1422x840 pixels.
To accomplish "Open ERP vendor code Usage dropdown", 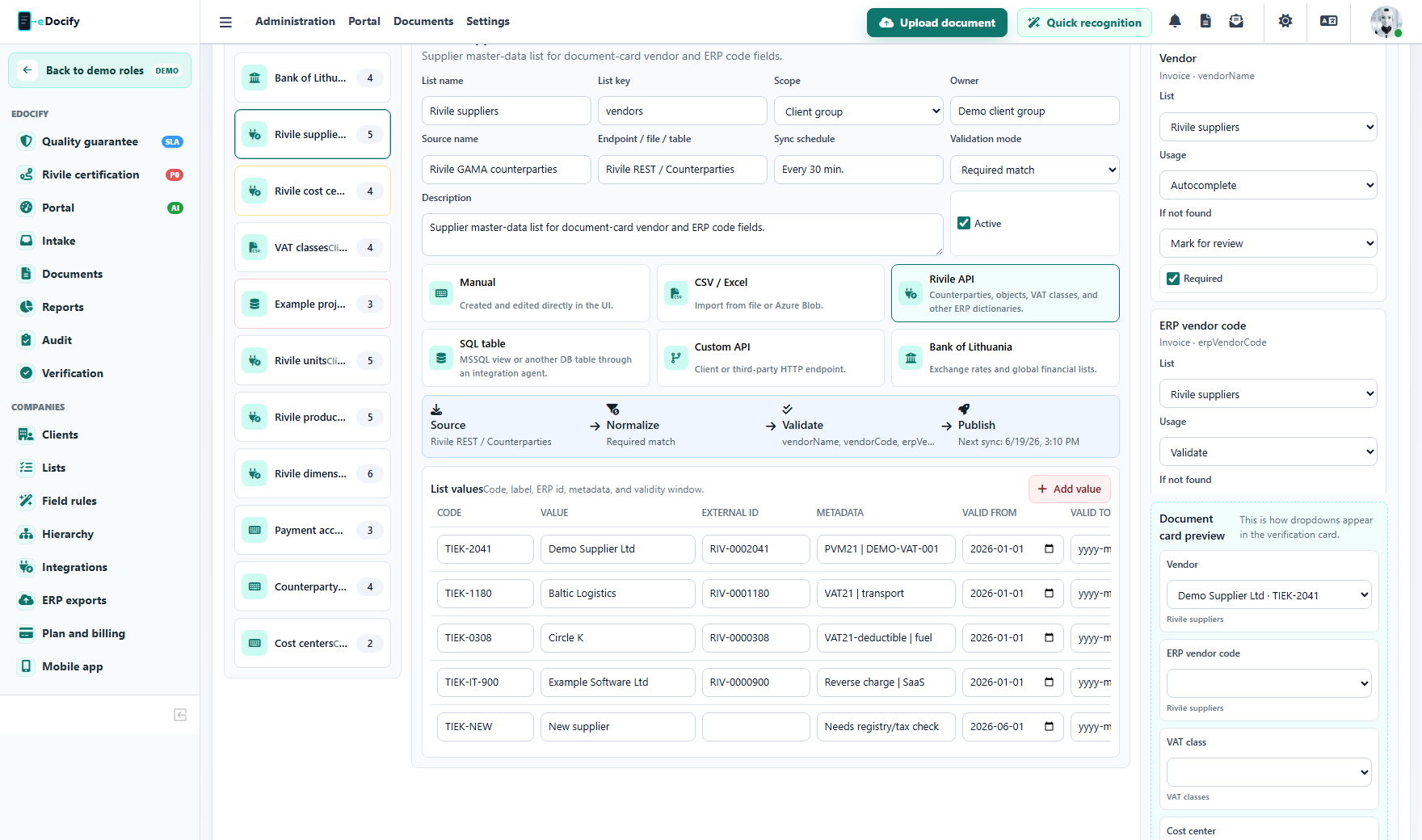I will 1268,452.
